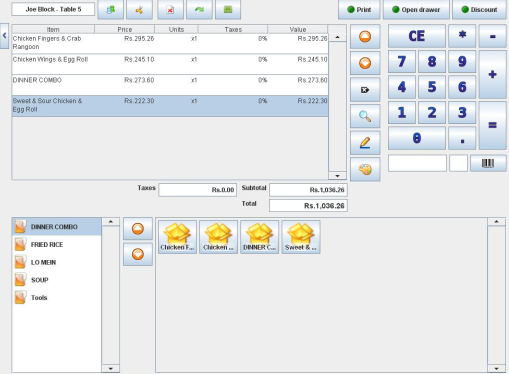The height and width of the screenshot is (374, 509).
Task: Click category list scrollbar down arrow
Action: pyautogui.click(x=111, y=369)
